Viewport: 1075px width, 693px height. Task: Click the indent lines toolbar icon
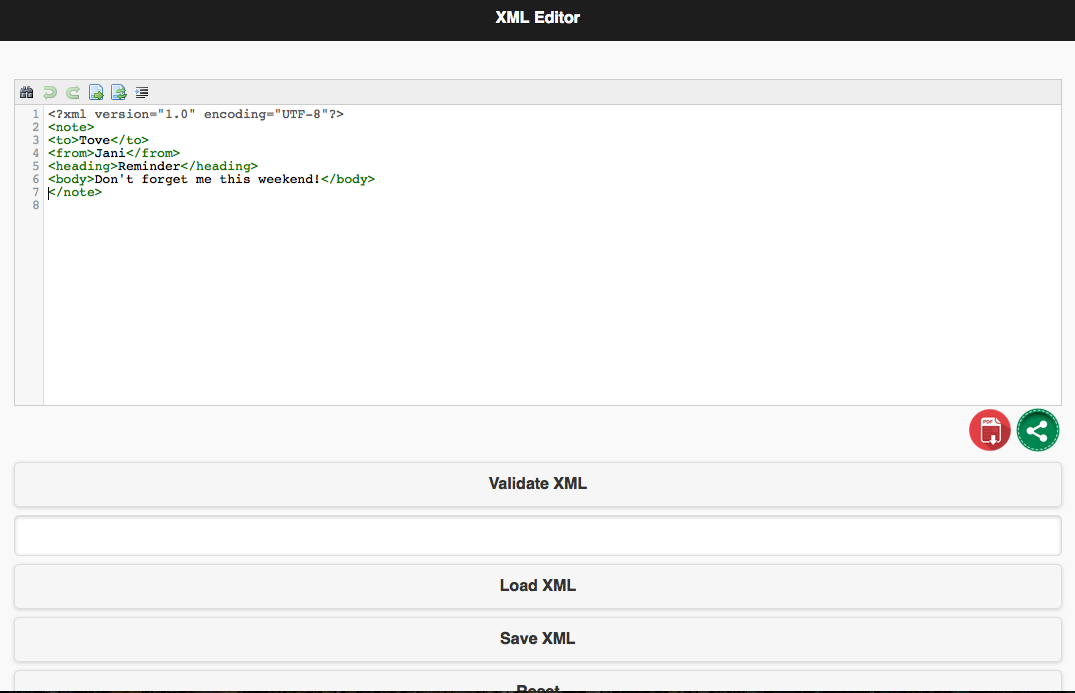(142, 93)
